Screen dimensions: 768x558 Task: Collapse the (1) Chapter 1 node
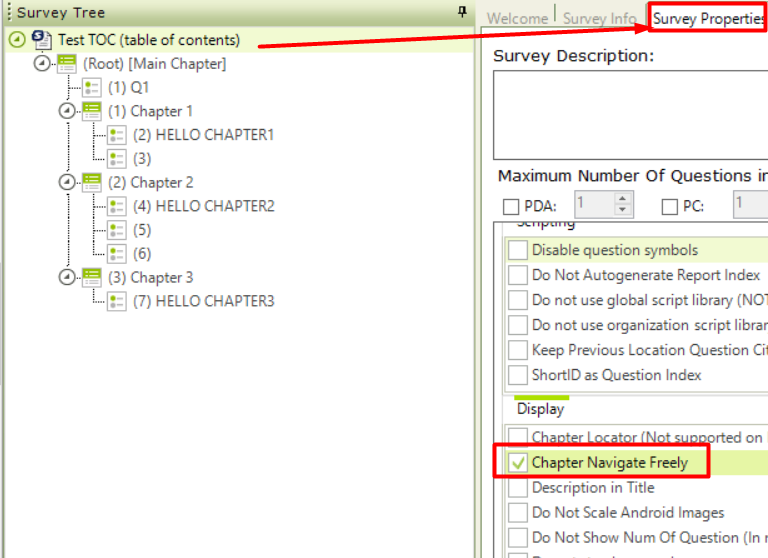point(67,111)
